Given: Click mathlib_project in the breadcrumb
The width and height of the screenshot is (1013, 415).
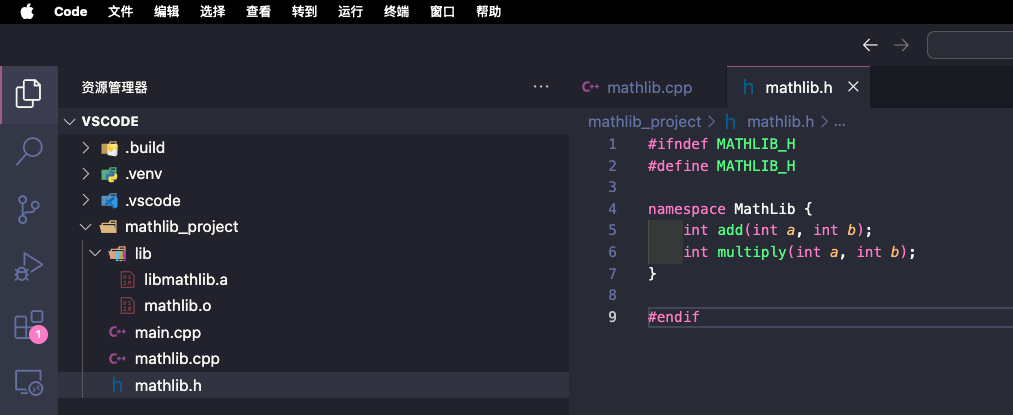Looking at the screenshot, I should [x=644, y=122].
